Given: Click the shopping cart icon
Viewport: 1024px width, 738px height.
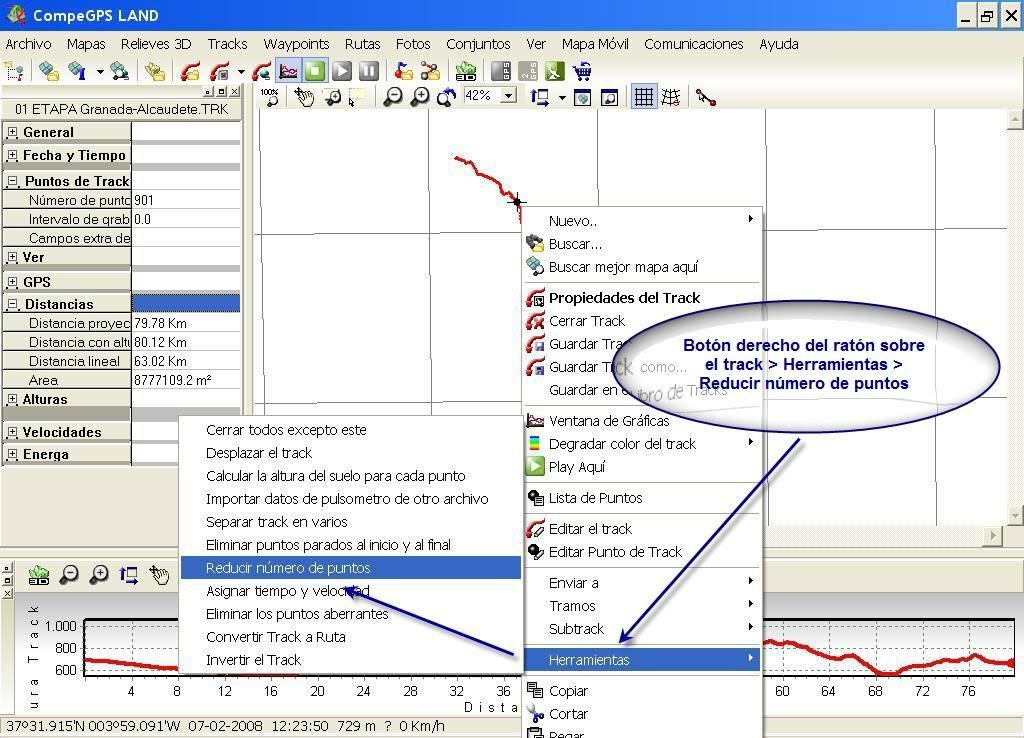Looking at the screenshot, I should point(581,71).
